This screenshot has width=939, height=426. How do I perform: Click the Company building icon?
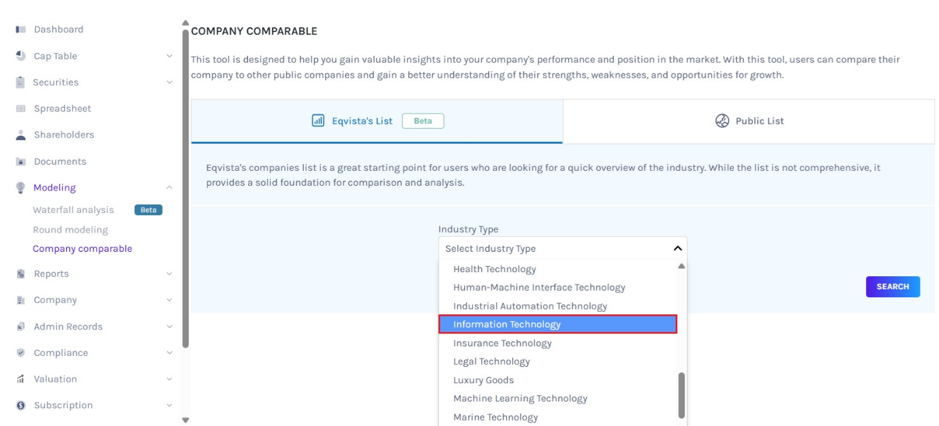21,300
